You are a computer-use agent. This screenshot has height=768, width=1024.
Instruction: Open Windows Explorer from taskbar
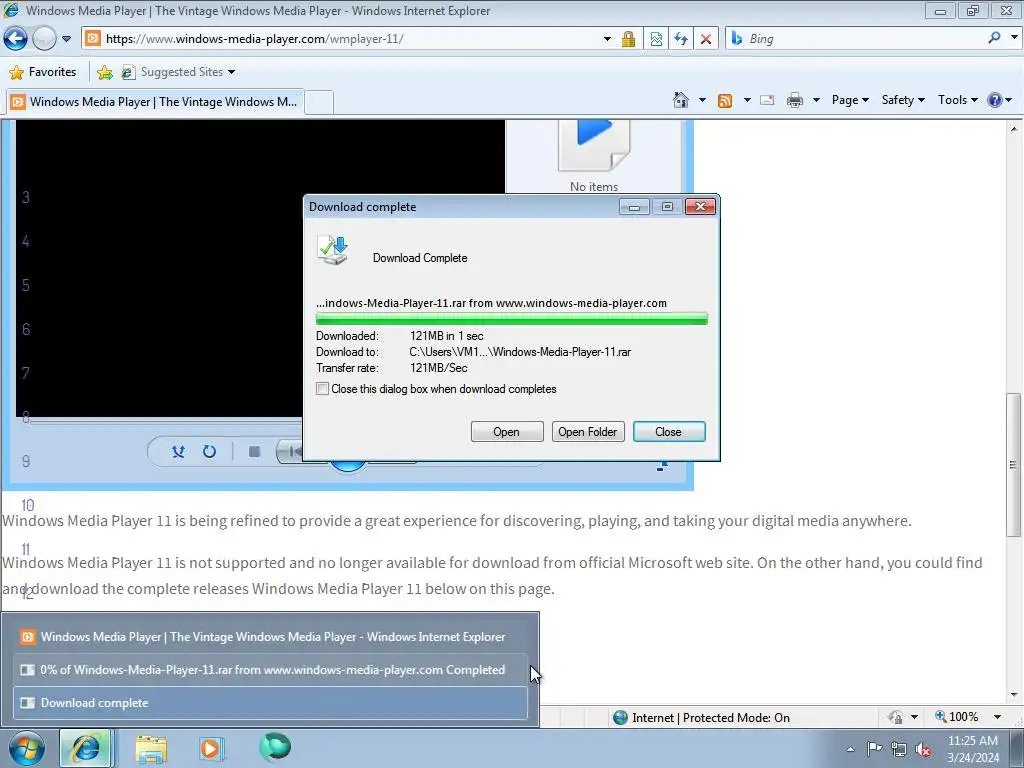click(151, 748)
